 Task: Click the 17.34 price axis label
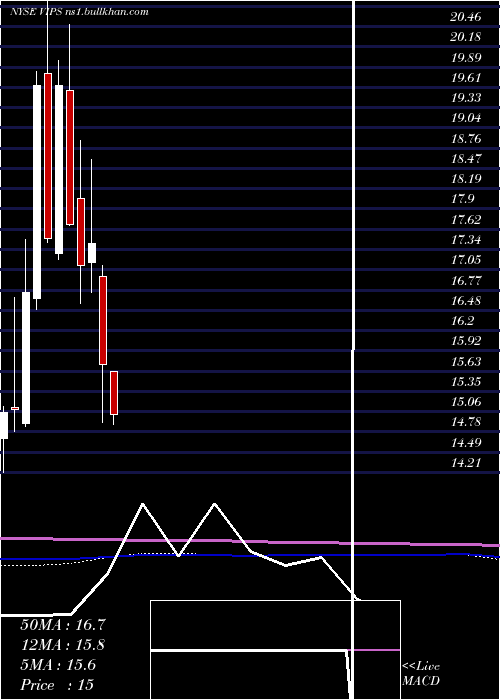pos(466,241)
